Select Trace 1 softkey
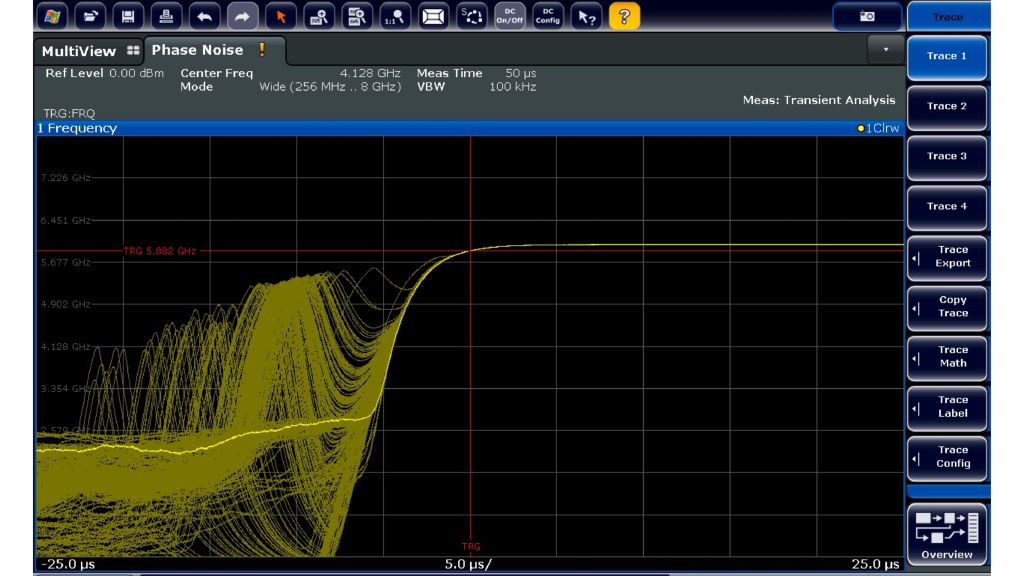The image size is (1024, 576). [946, 57]
